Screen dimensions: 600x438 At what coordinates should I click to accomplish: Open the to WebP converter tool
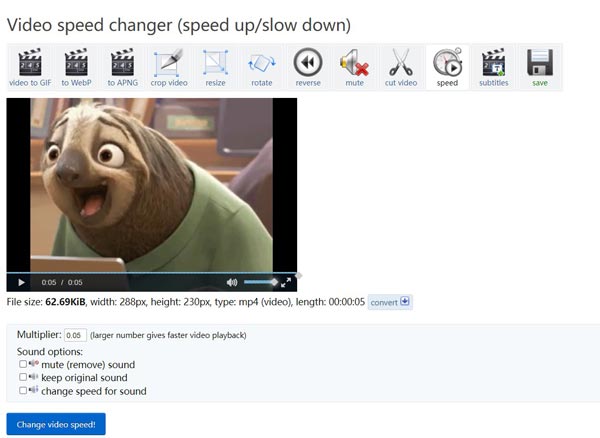[x=76, y=67]
